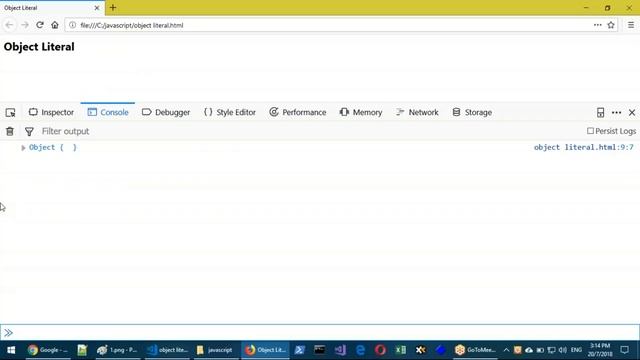Open the Windows Start menu
This screenshot has height=360, width=640.
(x=11, y=350)
